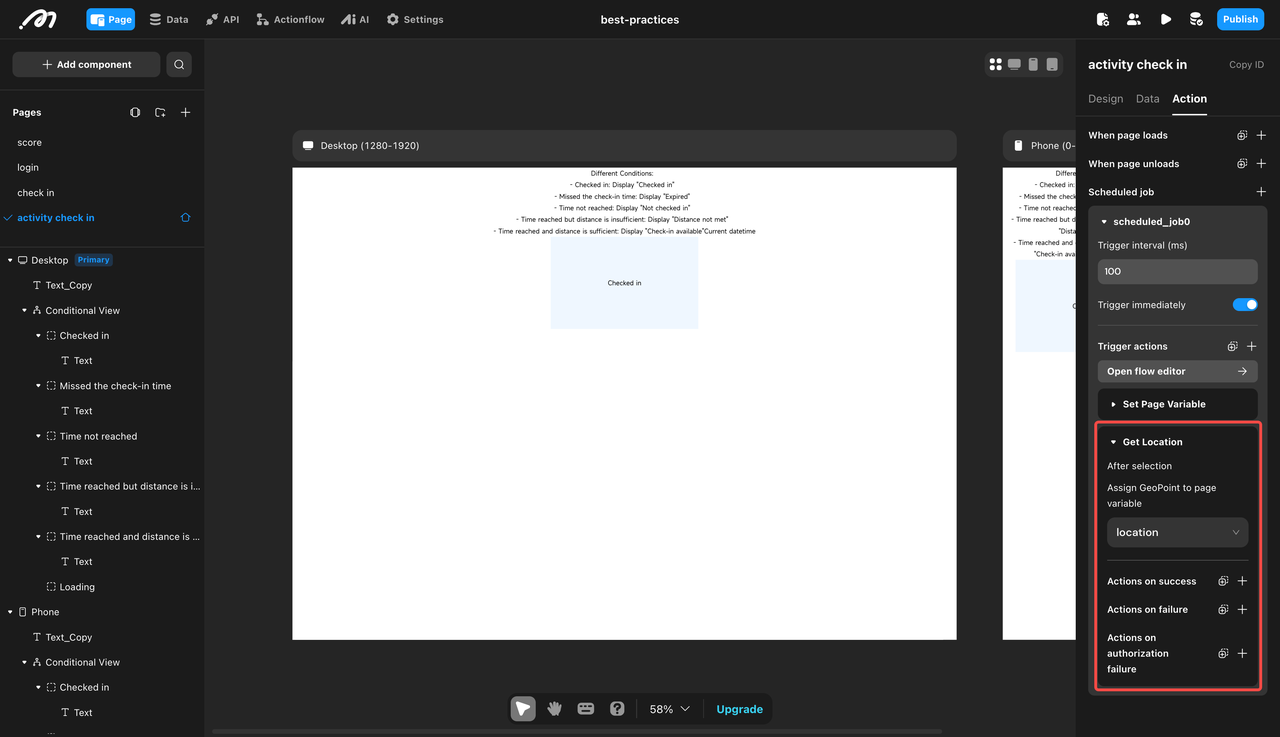Screen dimensions: 1280x737
Task: Toggle the Trigger immediately switch off
Action: (1245, 305)
